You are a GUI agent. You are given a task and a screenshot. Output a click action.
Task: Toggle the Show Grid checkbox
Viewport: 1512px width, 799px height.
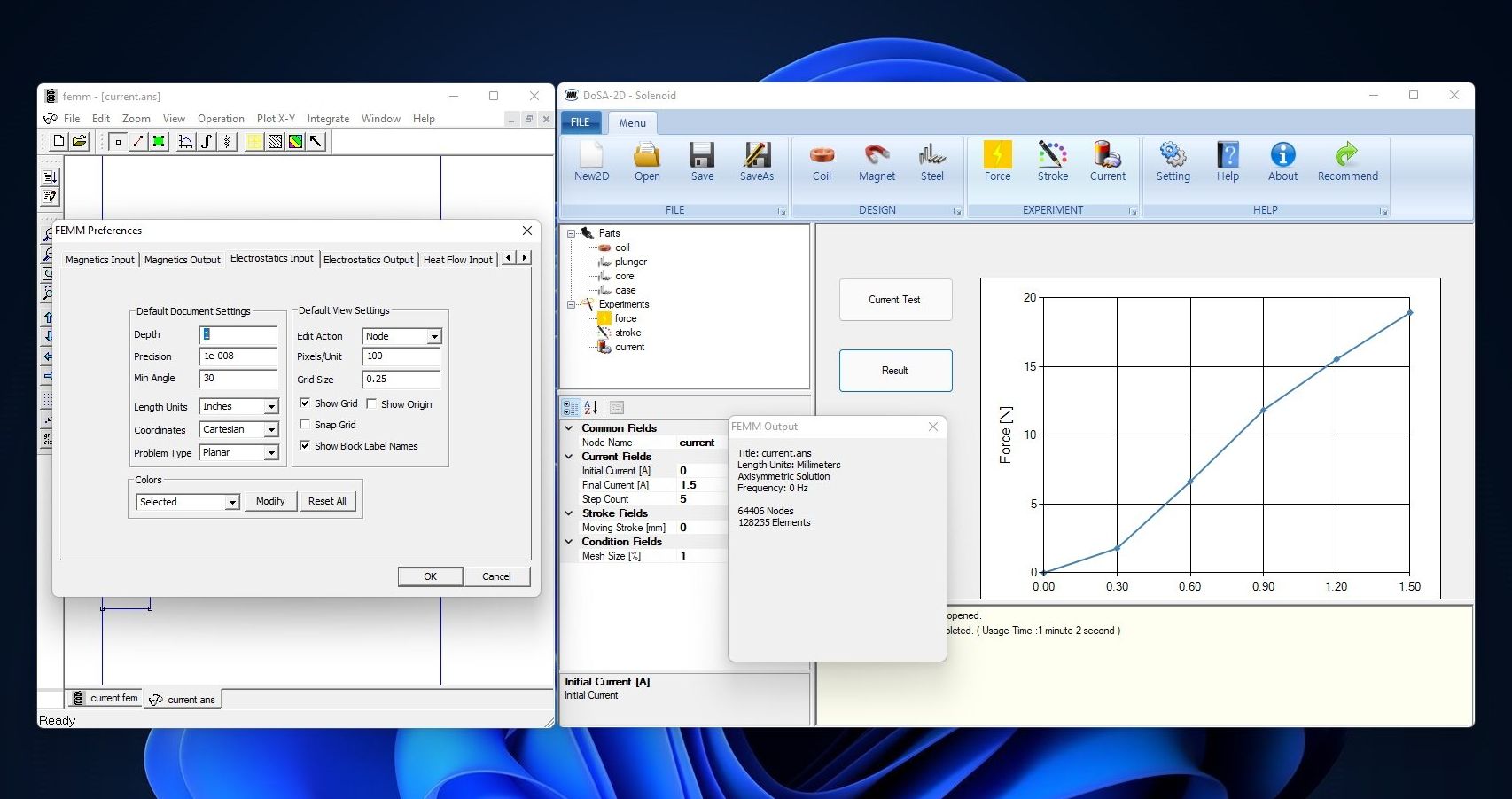(x=305, y=403)
